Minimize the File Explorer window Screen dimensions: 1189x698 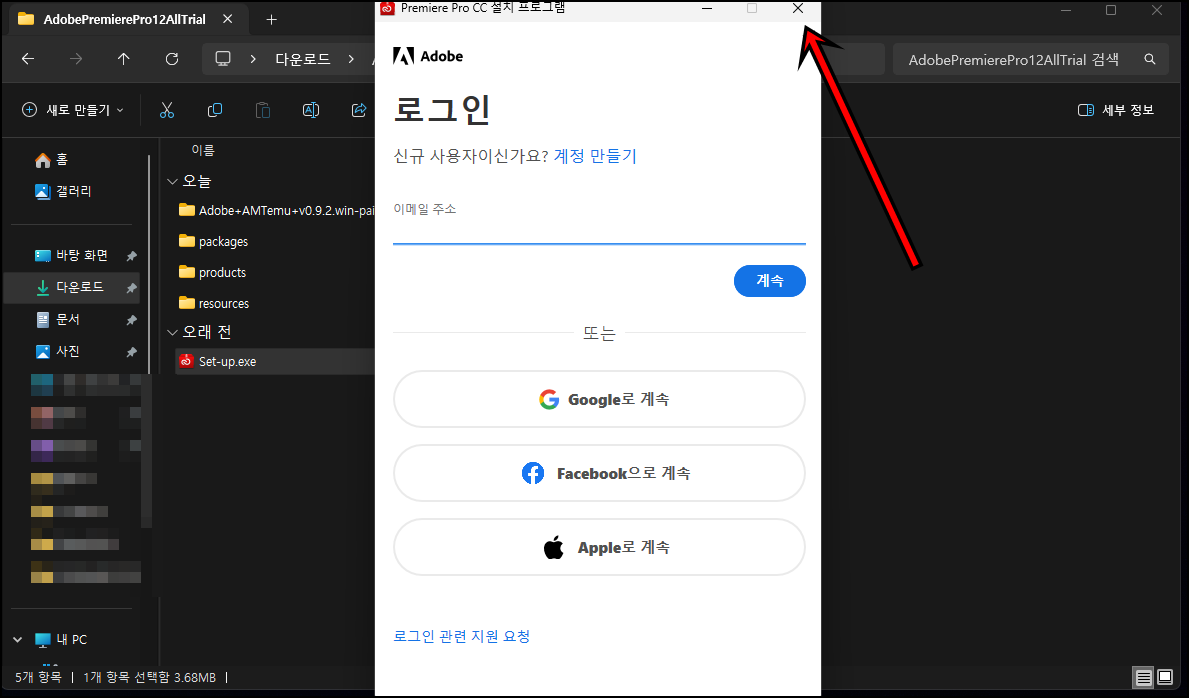(1065, 10)
